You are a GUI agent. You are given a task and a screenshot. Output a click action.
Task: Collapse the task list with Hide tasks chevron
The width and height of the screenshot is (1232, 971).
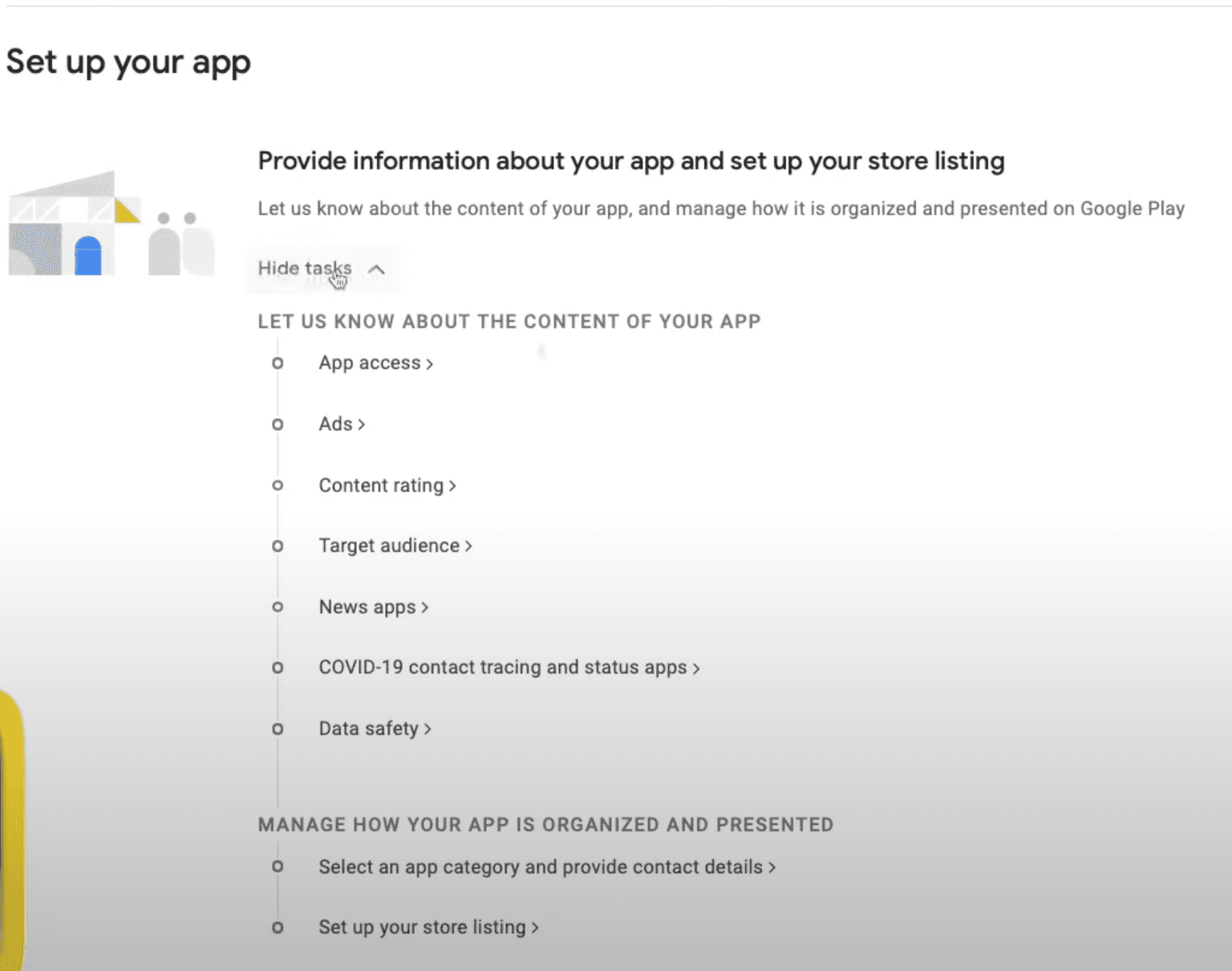tap(376, 270)
